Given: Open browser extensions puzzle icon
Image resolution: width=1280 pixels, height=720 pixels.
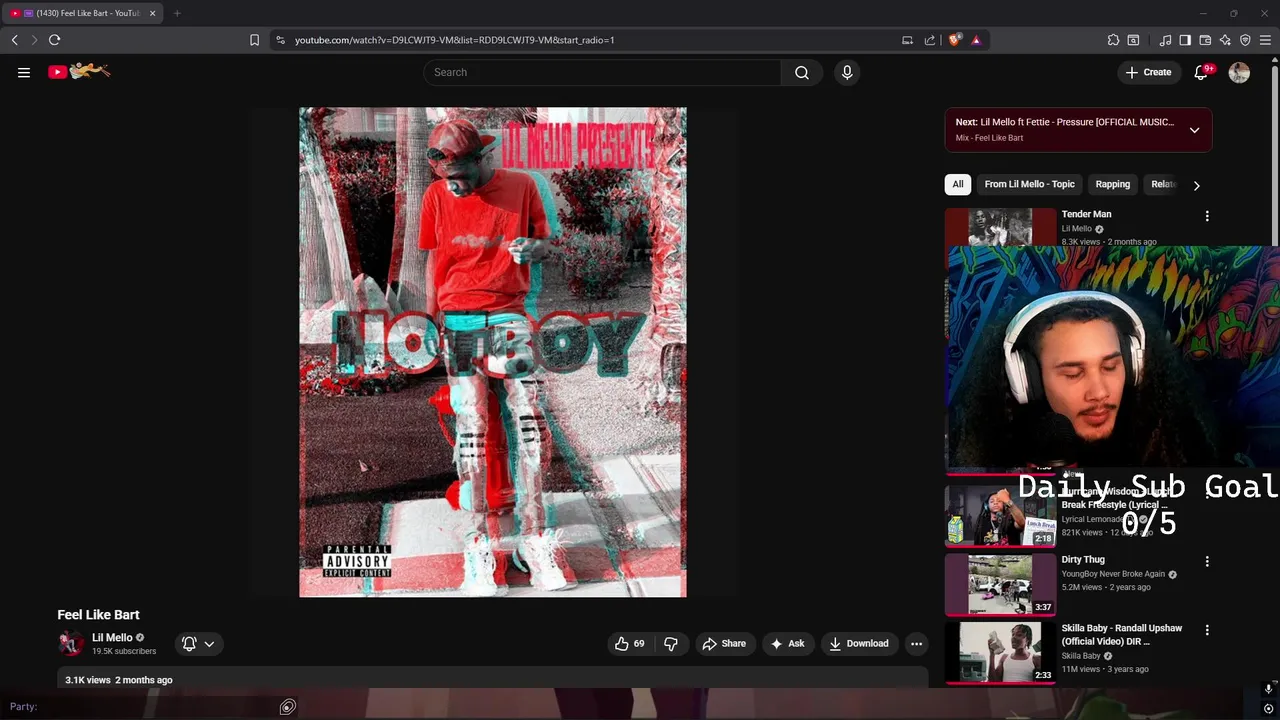Looking at the screenshot, I should pyautogui.click(x=1113, y=40).
